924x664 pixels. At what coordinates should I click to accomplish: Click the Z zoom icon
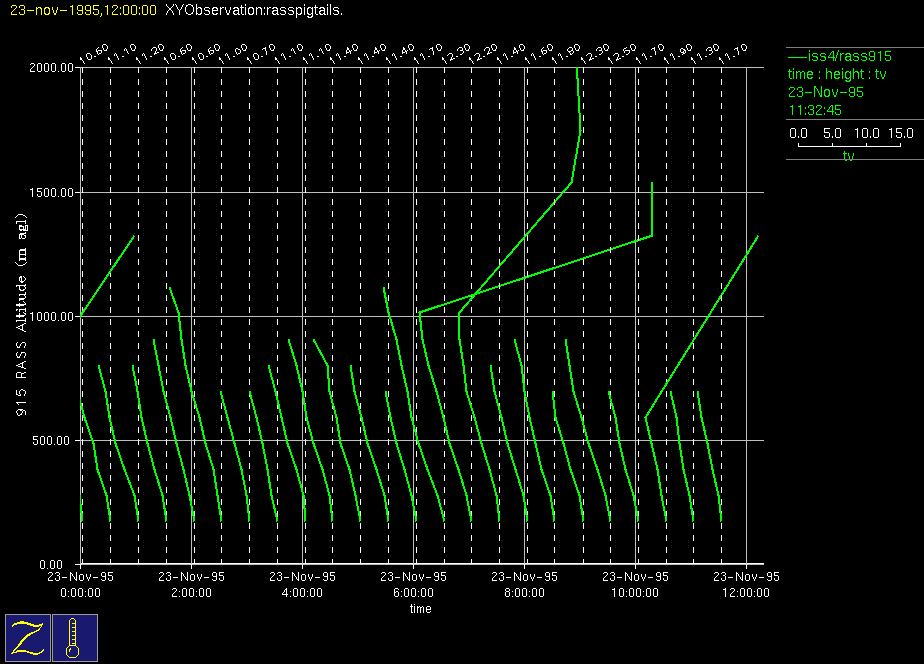click(27, 637)
